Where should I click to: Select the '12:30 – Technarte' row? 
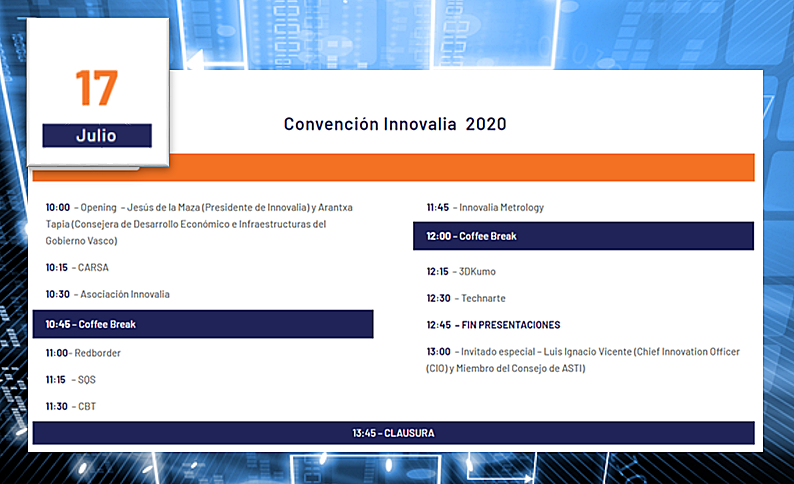tap(466, 298)
